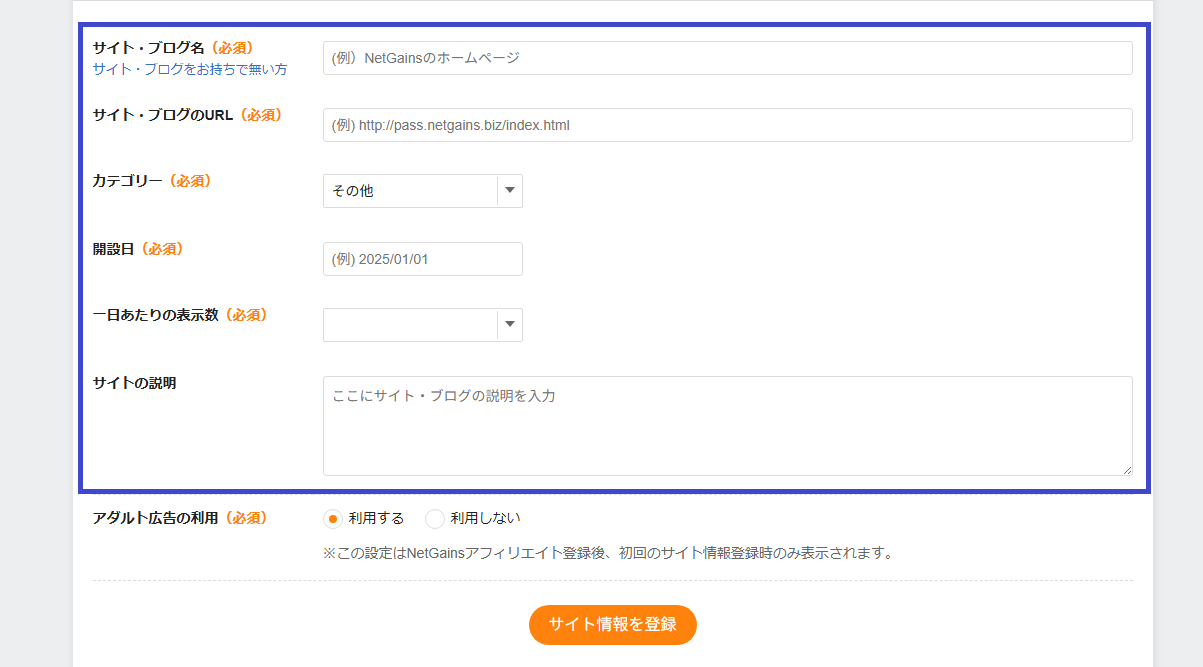Open the サイト・ブログをお持ちで無い方 link
The width and height of the screenshot is (1203, 667).
[x=190, y=69]
